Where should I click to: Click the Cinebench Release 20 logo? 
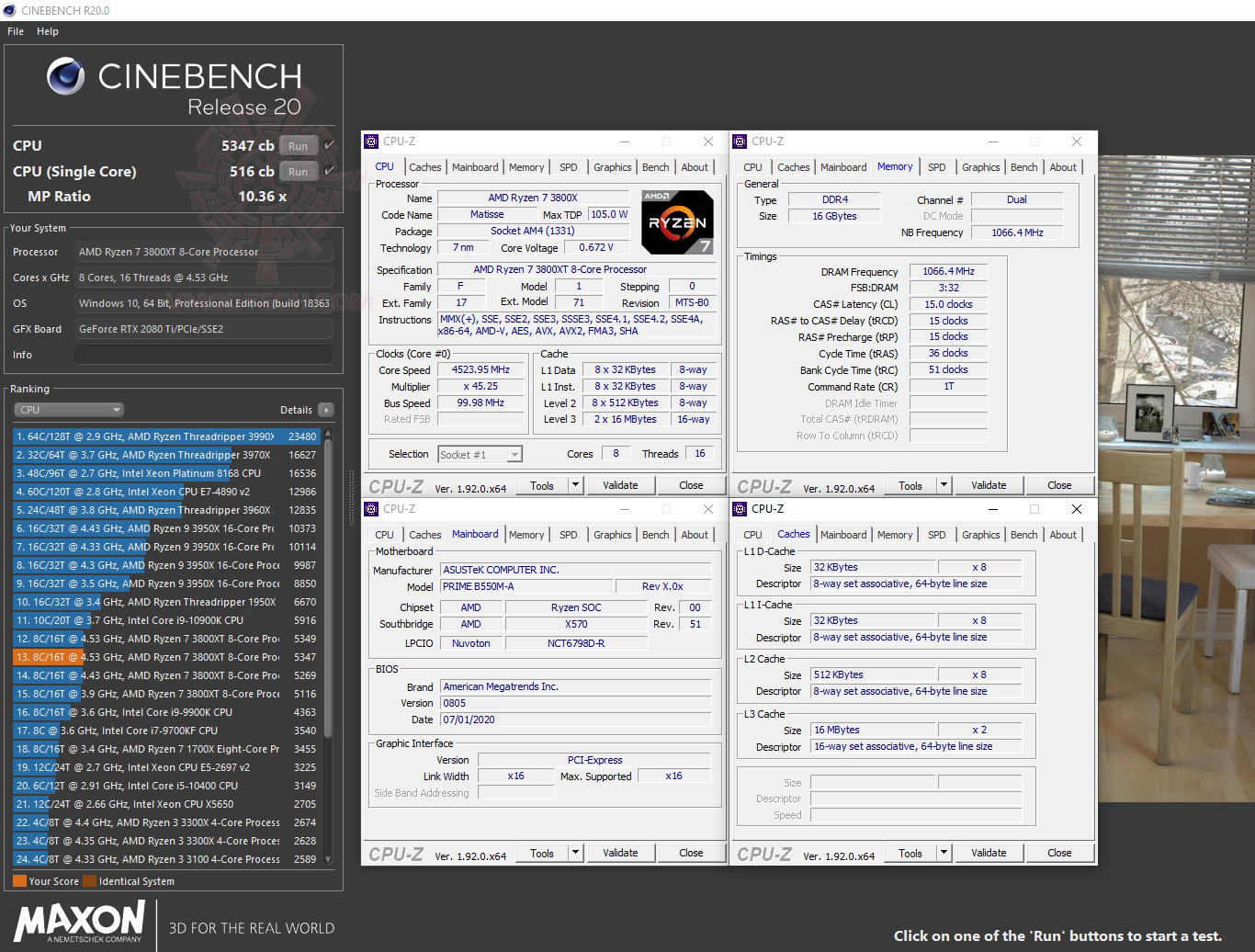point(174,85)
